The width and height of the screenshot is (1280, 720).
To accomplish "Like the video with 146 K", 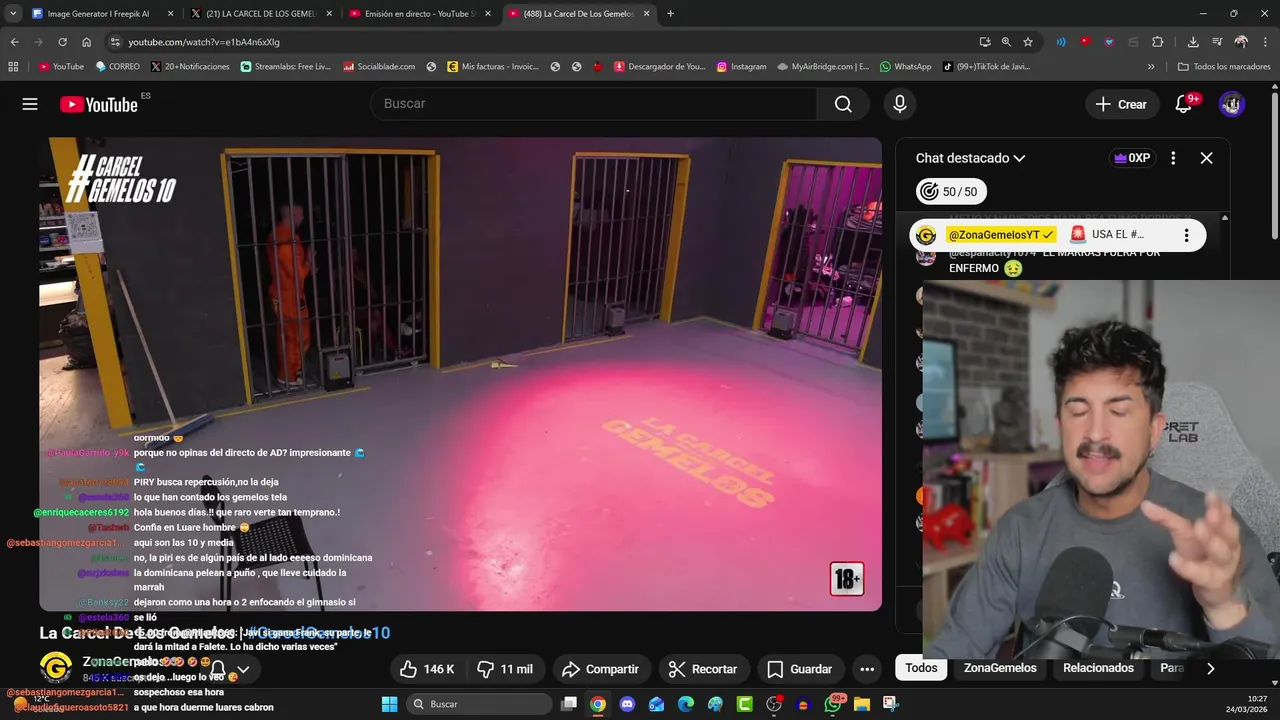I will tap(427, 669).
